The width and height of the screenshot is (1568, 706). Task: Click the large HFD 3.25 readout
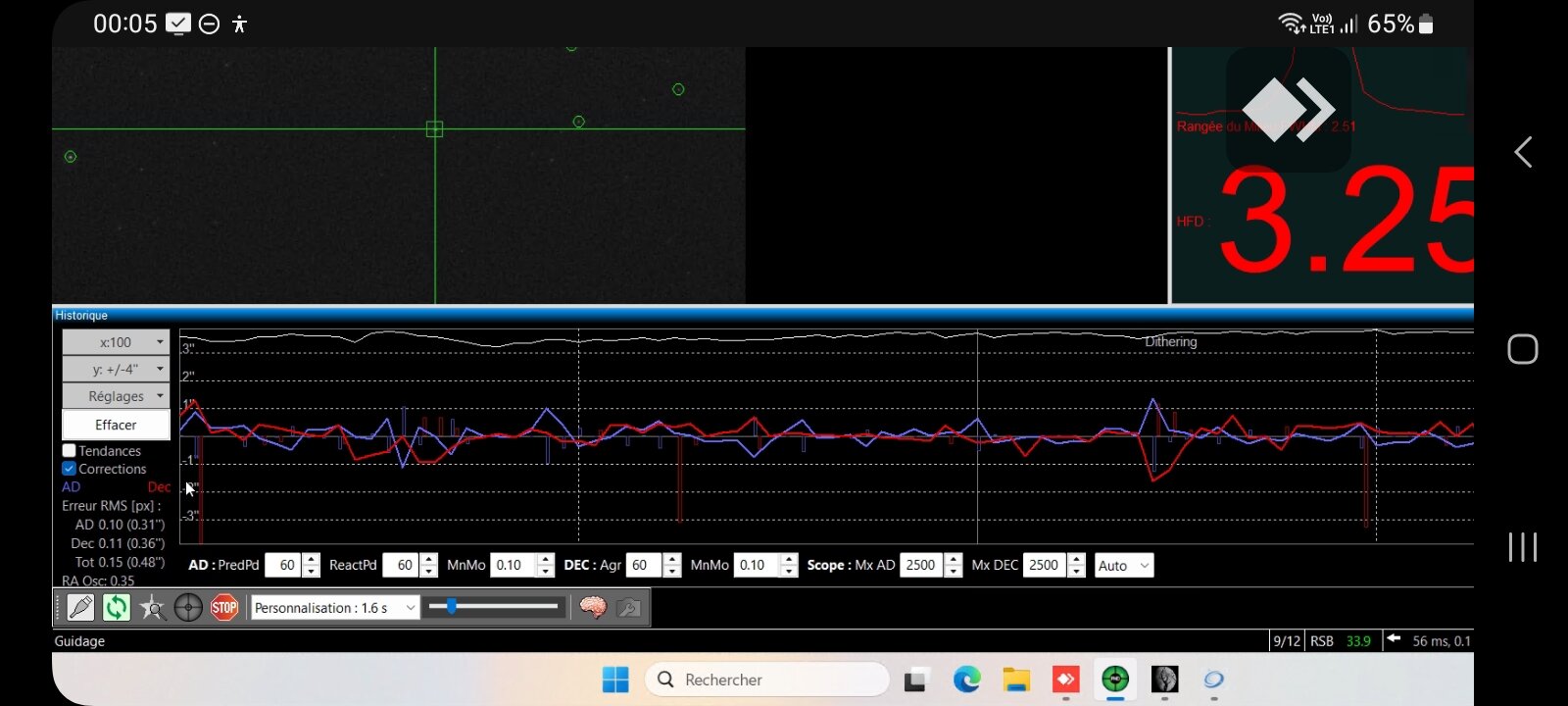pyautogui.click(x=1347, y=222)
